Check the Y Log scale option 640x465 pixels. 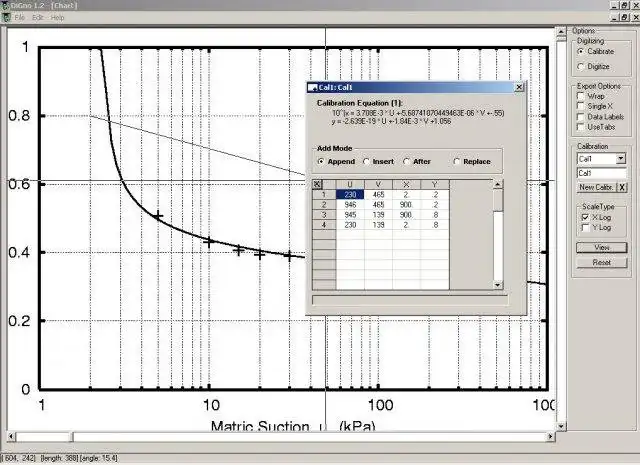click(585, 227)
